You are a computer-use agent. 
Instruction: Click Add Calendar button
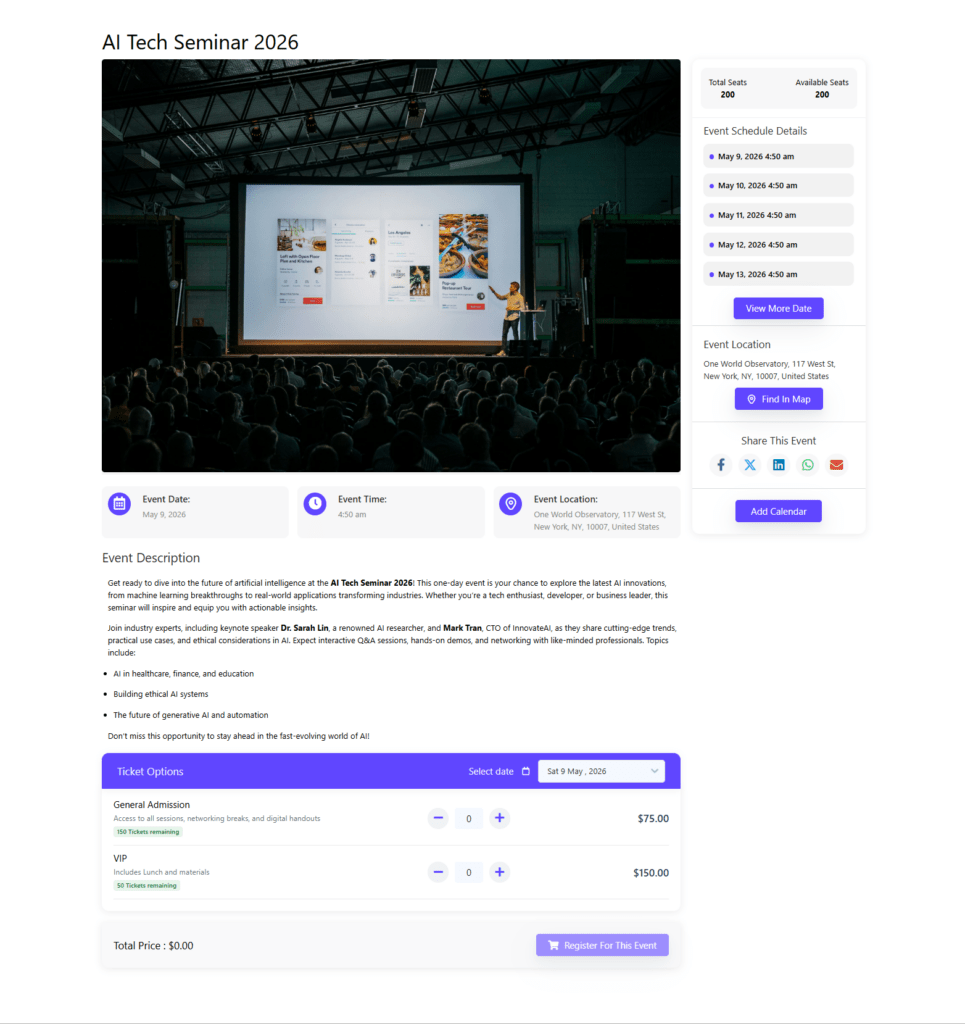(x=778, y=511)
